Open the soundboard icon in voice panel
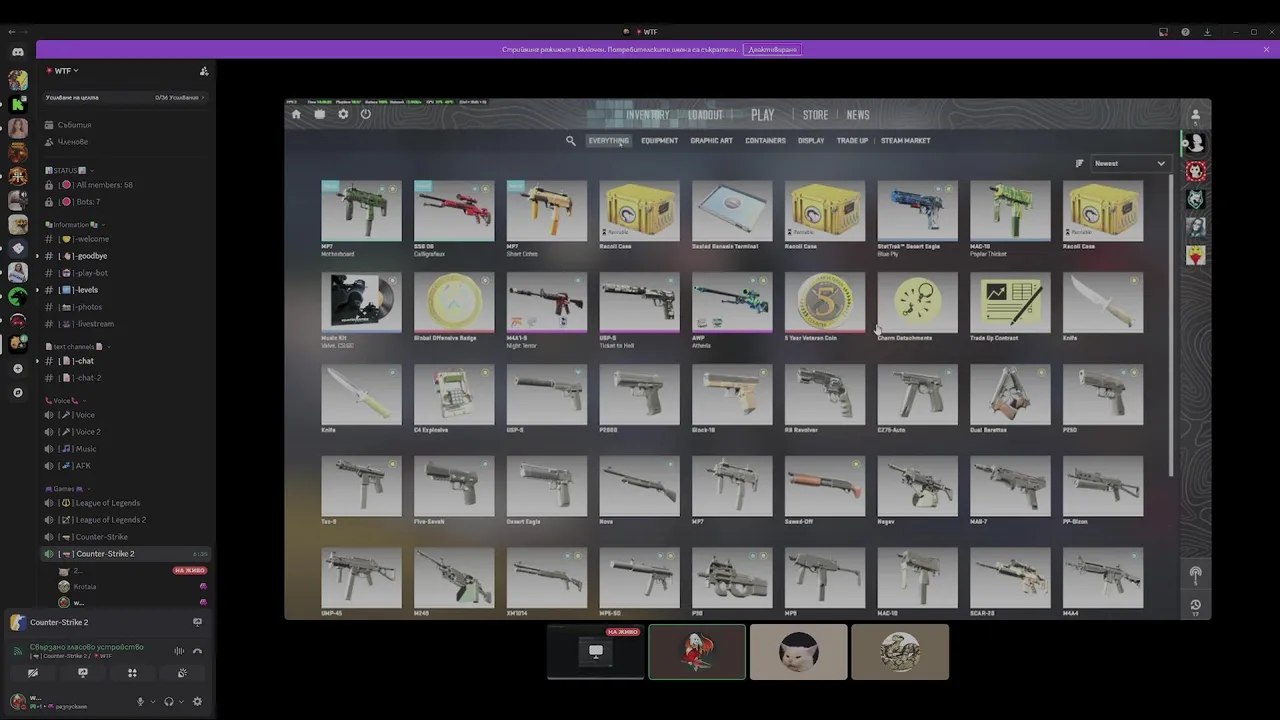The width and height of the screenshot is (1280, 720). (x=182, y=673)
